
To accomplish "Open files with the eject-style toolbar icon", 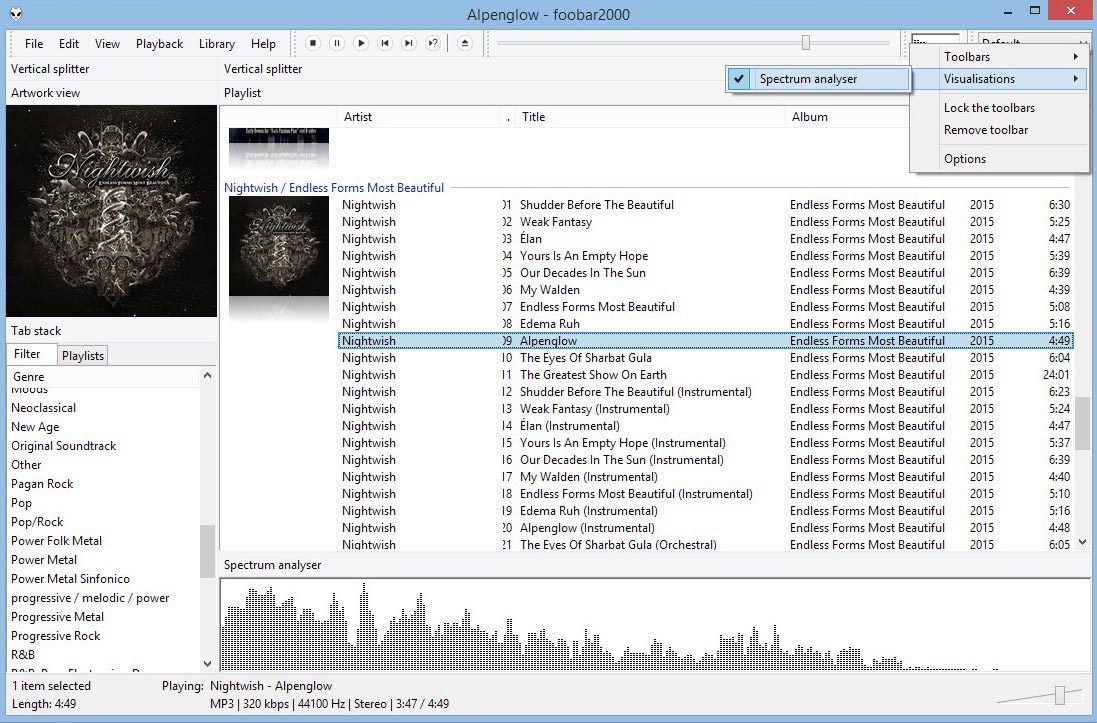I will tap(464, 42).
